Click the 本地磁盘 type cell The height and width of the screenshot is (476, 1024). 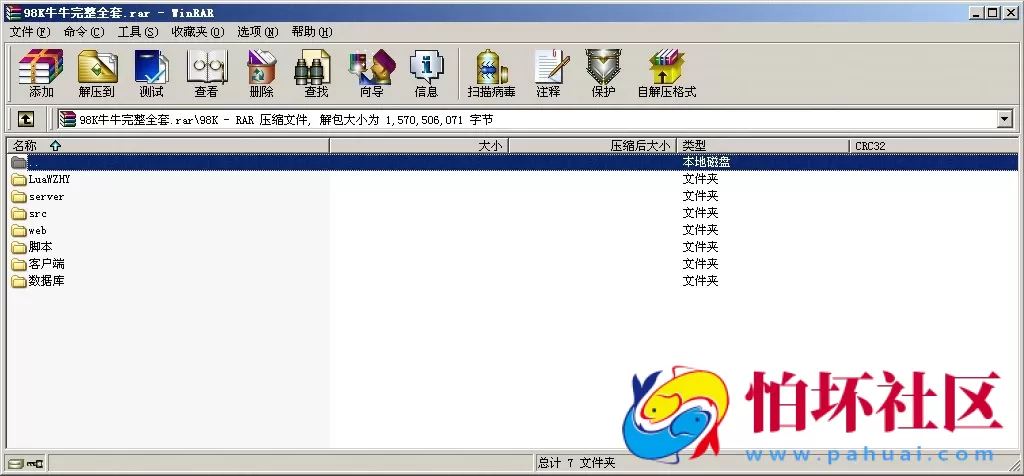pos(707,162)
